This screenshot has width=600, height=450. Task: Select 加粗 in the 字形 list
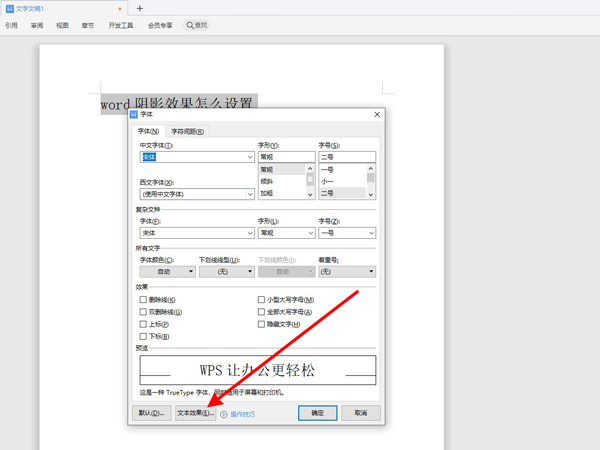(x=267, y=194)
